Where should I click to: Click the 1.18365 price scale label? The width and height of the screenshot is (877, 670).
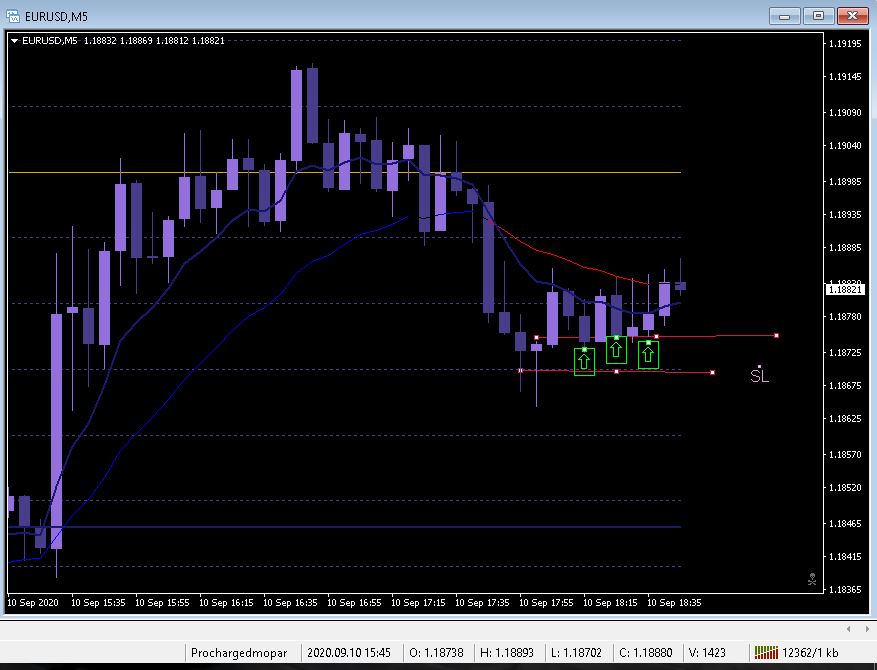pos(845,589)
